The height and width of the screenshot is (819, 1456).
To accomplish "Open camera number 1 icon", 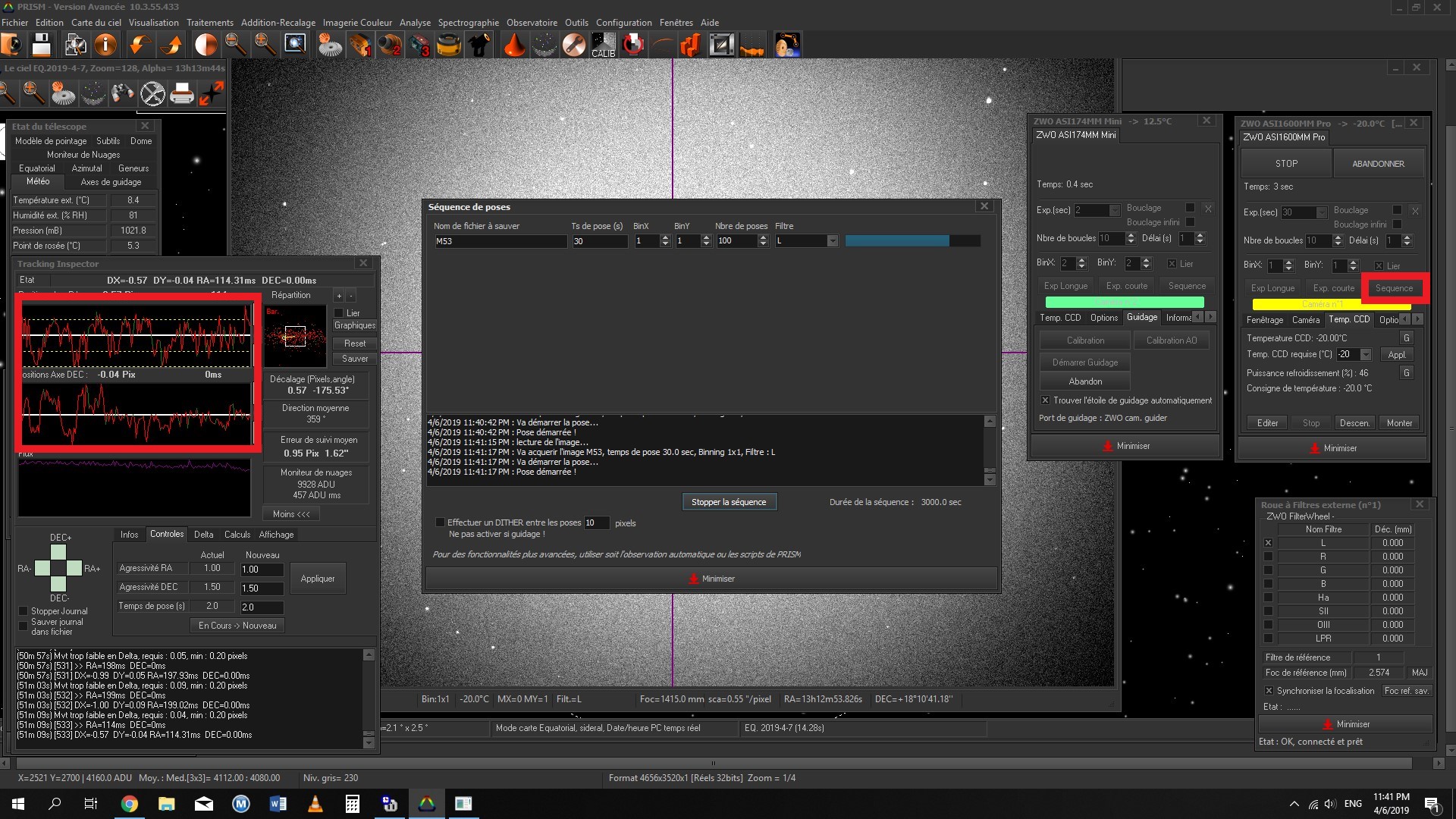I will pyautogui.click(x=360, y=45).
